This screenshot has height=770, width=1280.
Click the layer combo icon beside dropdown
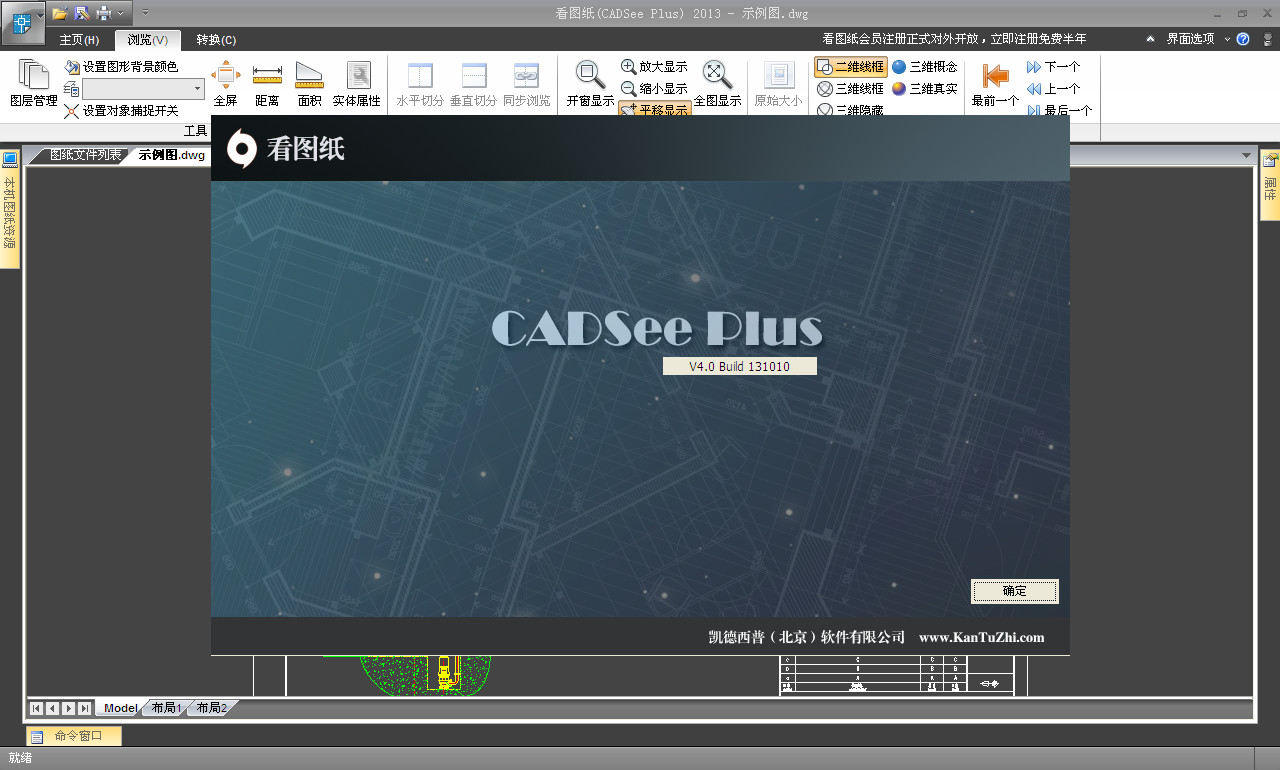click(x=72, y=89)
